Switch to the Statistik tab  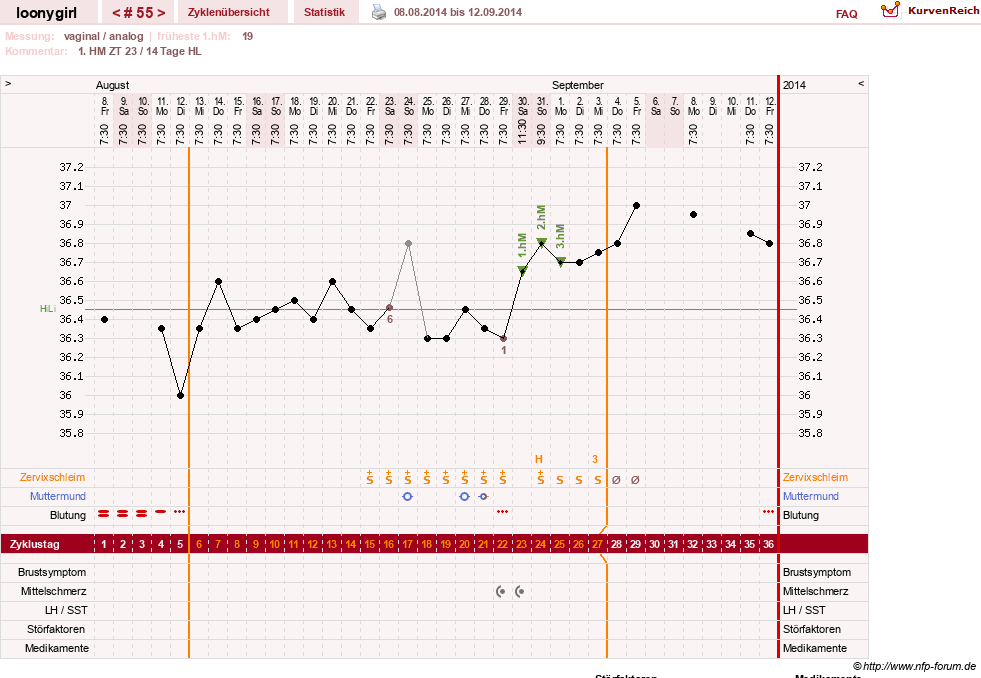pos(324,12)
